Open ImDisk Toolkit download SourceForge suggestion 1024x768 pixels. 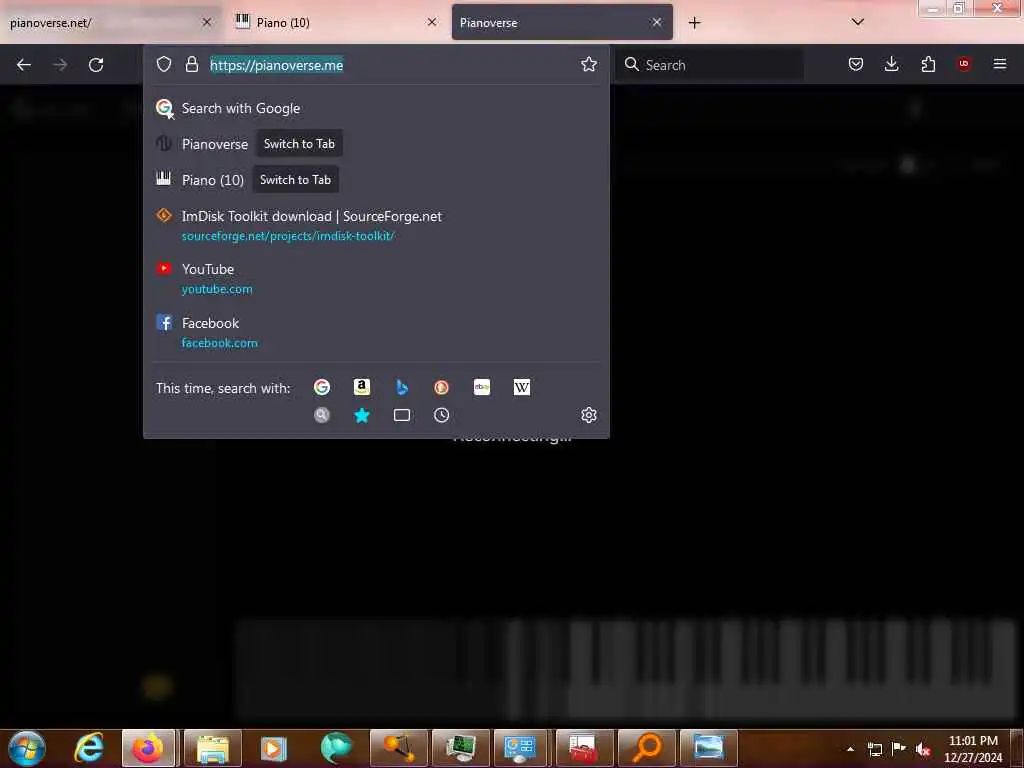pyautogui.click(x=376, y=225)
